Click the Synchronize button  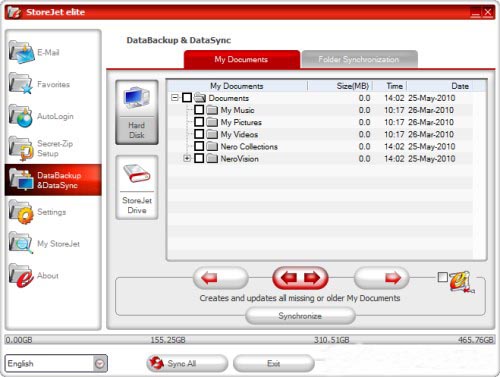pyautogui.click(x=300, y=316)
